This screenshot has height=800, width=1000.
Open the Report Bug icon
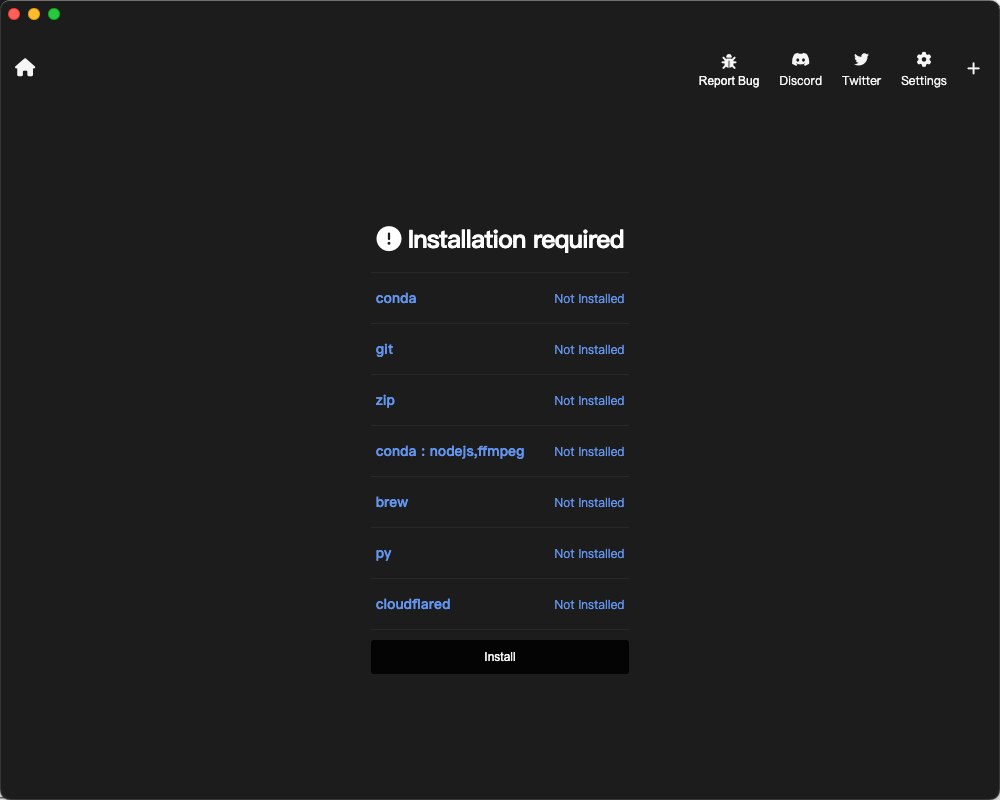click(x=728, y=61)
